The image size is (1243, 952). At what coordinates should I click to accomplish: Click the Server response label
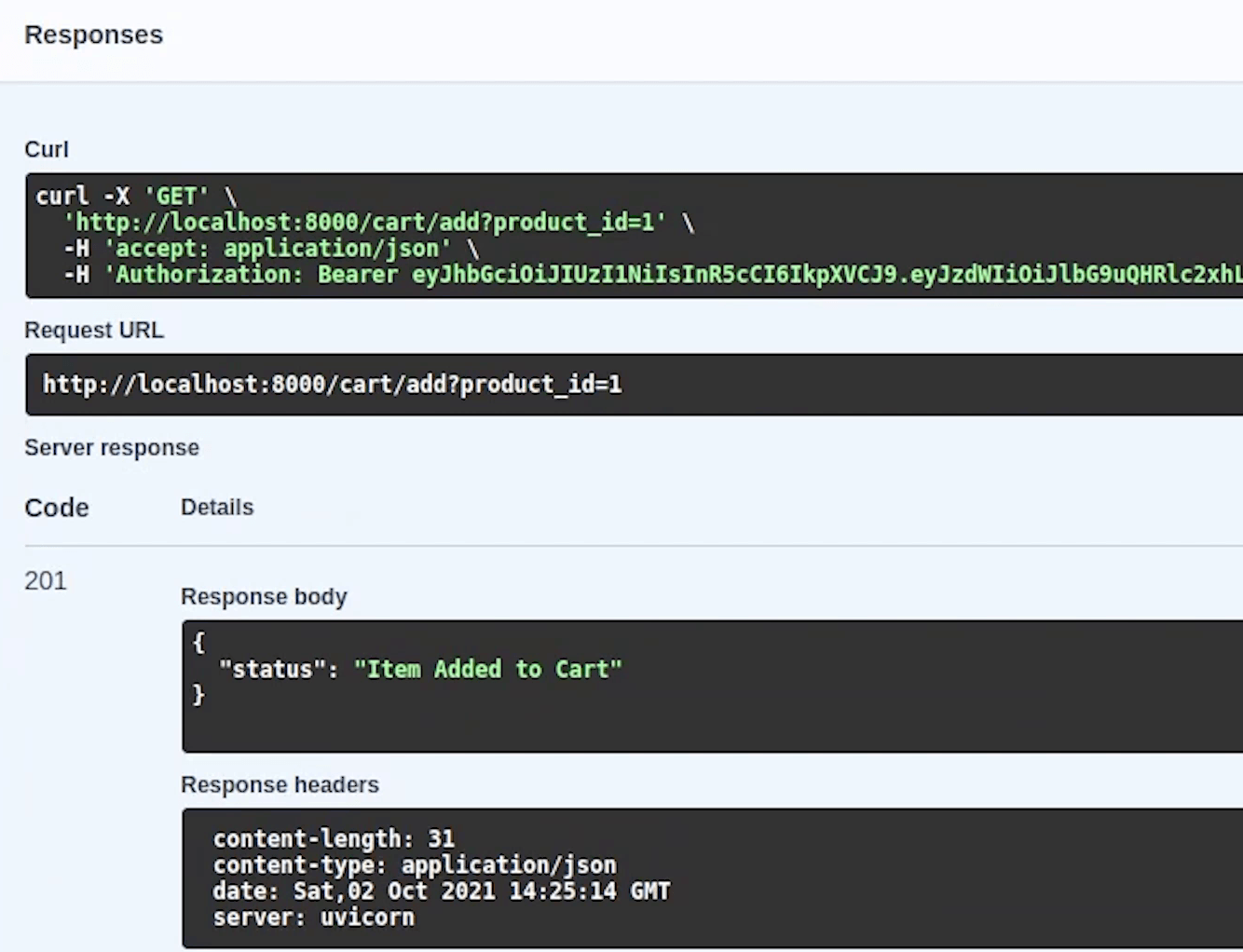pyautogui.click(x=112, y=448)
